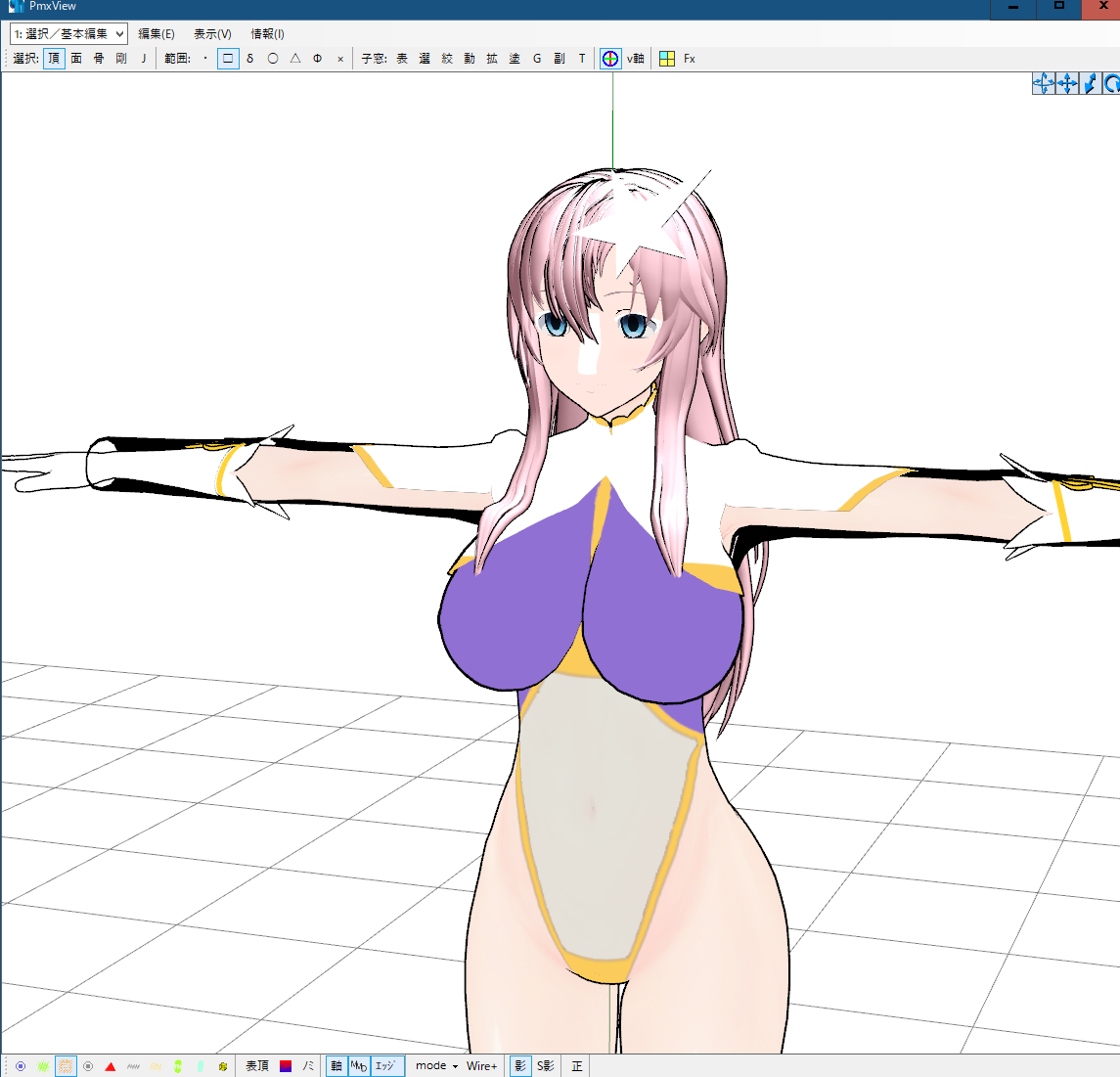Viewport: 1120px width, 1077px height.
Task: Toggle the red triangle display icon
Action: [x=110, y=1066]
